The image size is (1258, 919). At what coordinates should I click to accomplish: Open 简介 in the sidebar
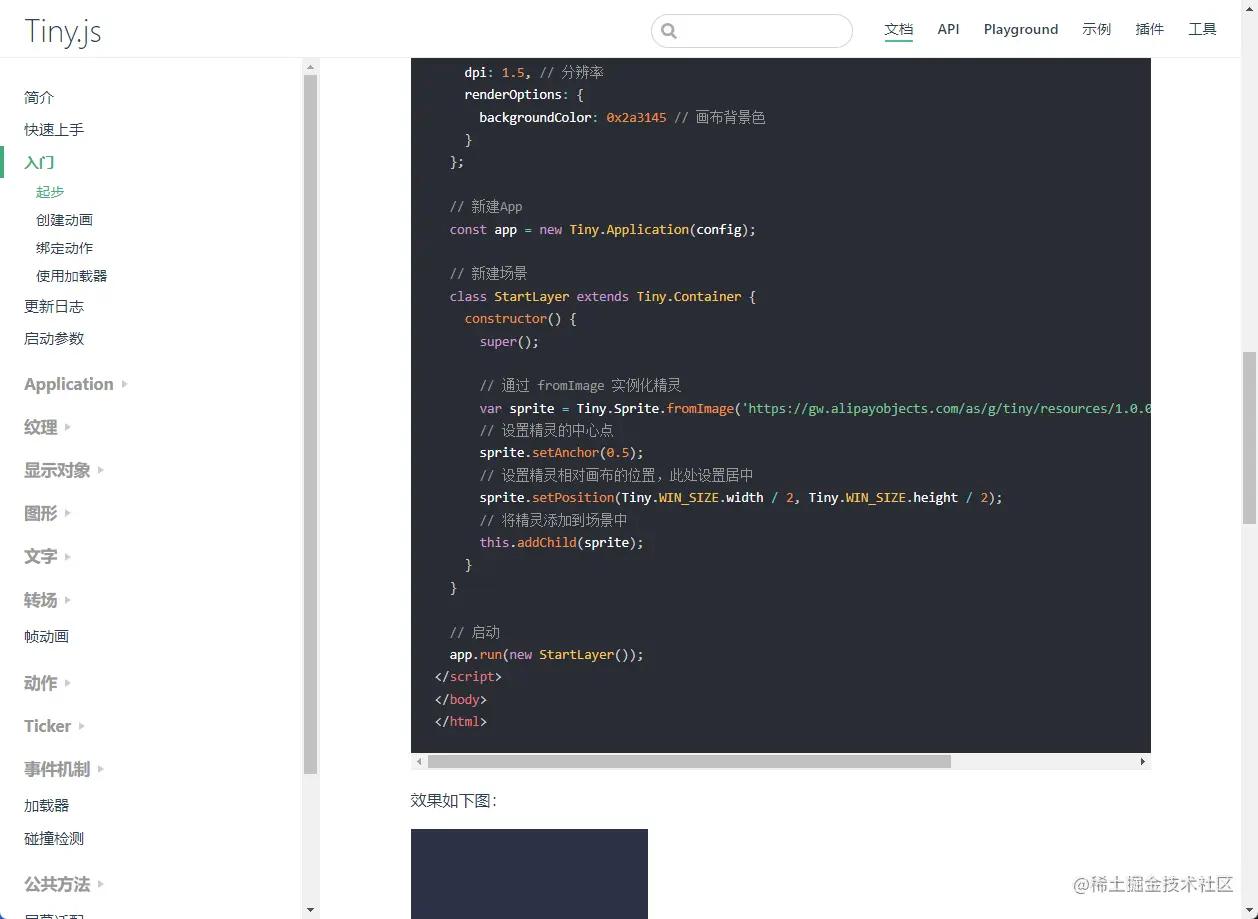coord(39,97)
